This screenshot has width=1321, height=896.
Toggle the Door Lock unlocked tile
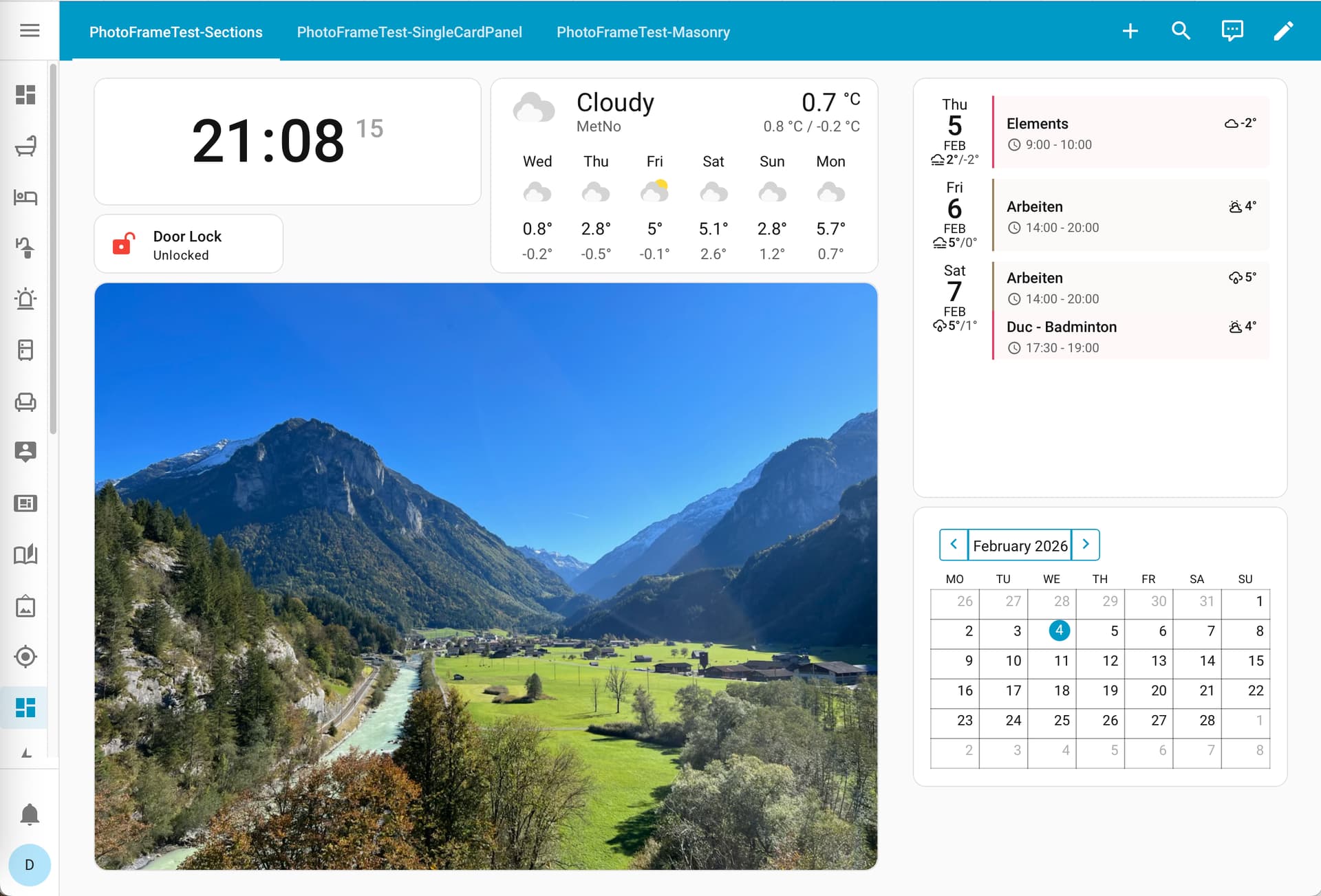(188, 245)
